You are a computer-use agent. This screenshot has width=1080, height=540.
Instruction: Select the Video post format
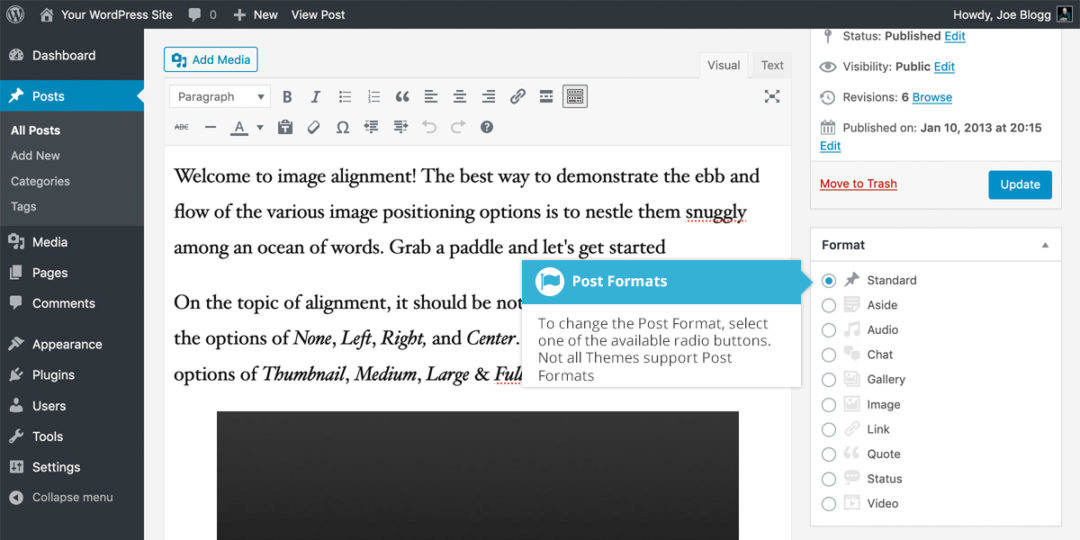829,504
